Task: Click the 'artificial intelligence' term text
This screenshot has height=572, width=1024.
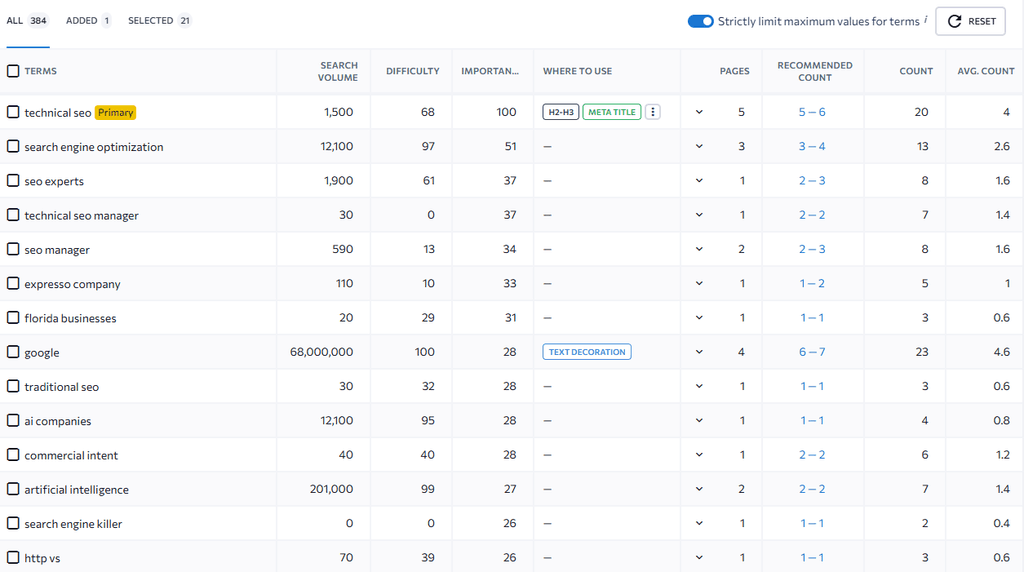Action: pyautogui.click(x=76, y=490)
